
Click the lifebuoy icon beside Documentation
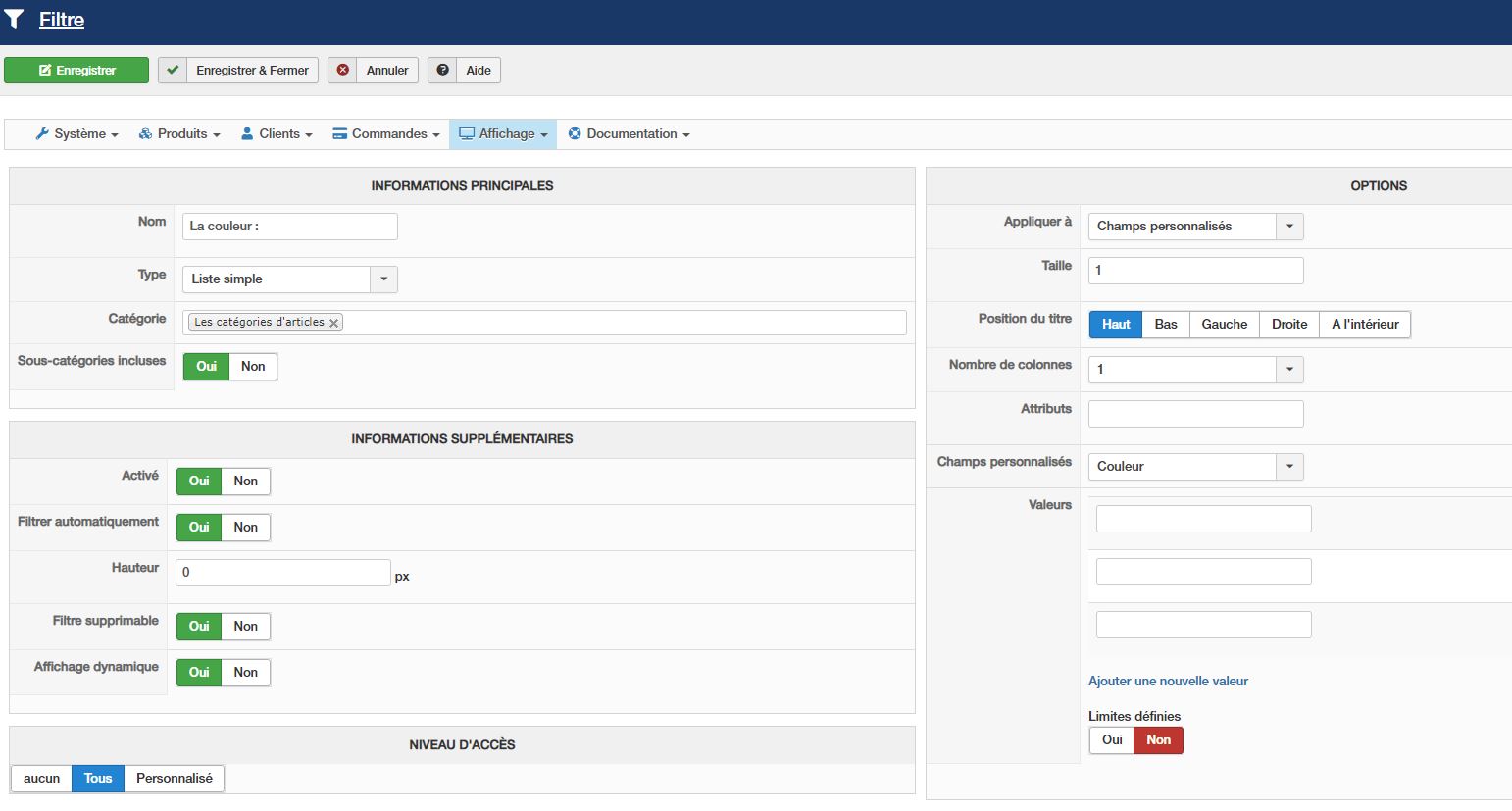pos(575,134)
